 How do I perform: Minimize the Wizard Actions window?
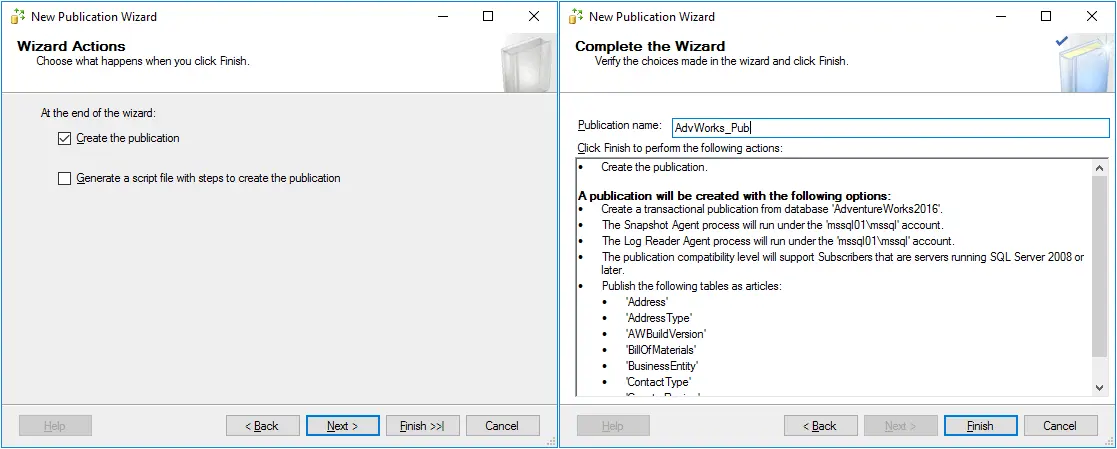click(x=442, y=16)
